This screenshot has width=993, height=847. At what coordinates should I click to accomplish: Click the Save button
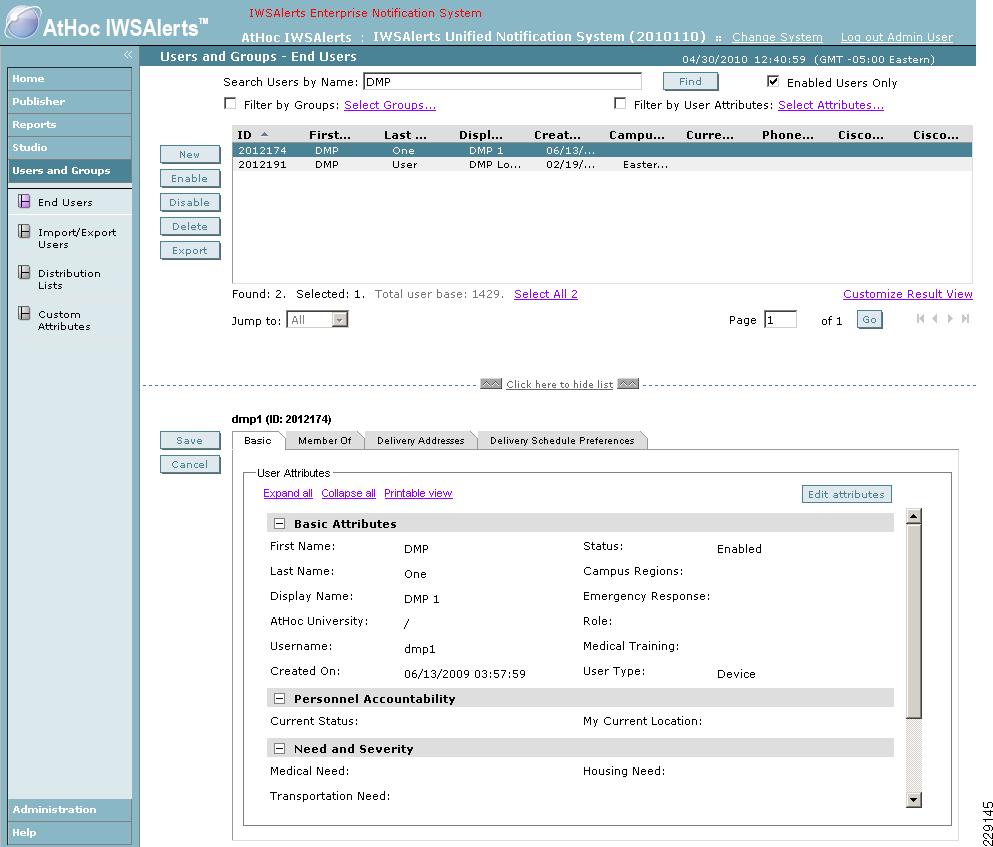pyautogui.click(x=190, y=440)
